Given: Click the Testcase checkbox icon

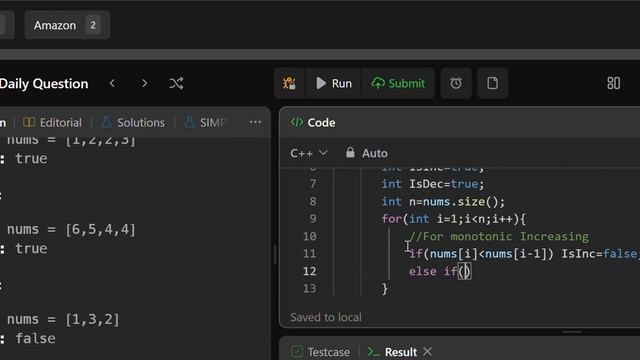Looking at the screenshot, I should [x=297, y=351].
